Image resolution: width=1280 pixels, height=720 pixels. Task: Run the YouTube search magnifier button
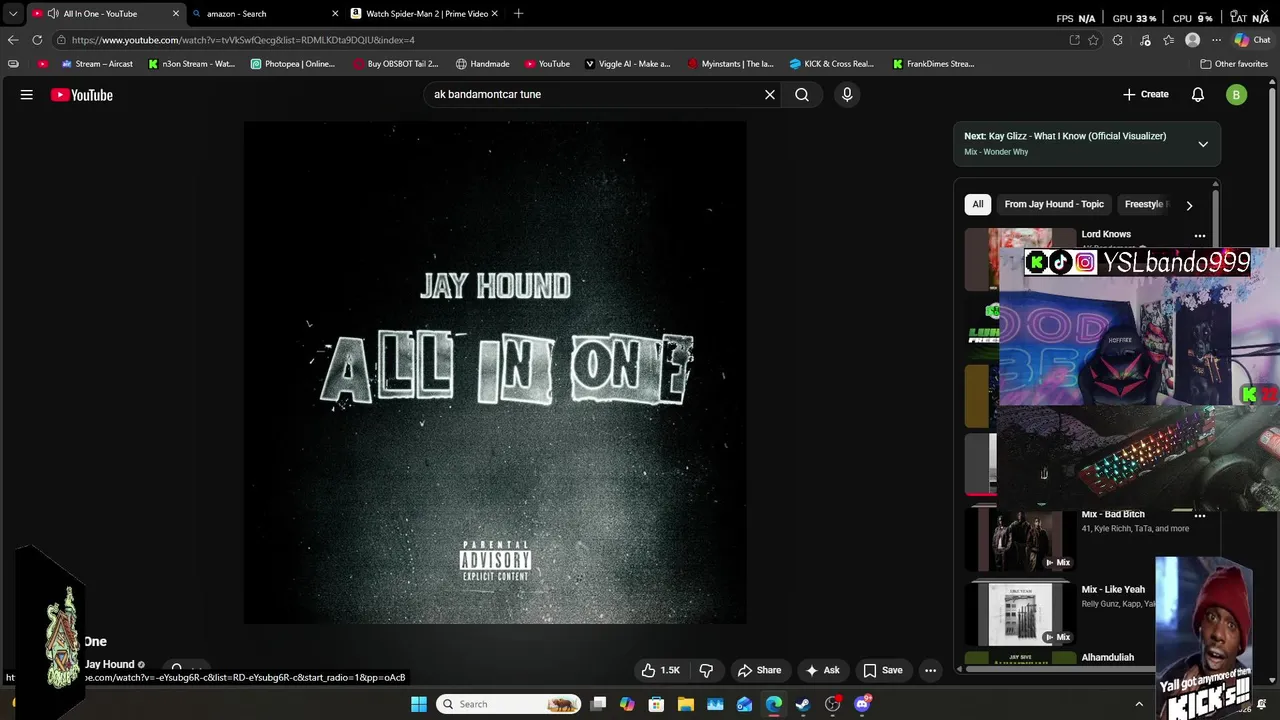click(x=802, y=95)
